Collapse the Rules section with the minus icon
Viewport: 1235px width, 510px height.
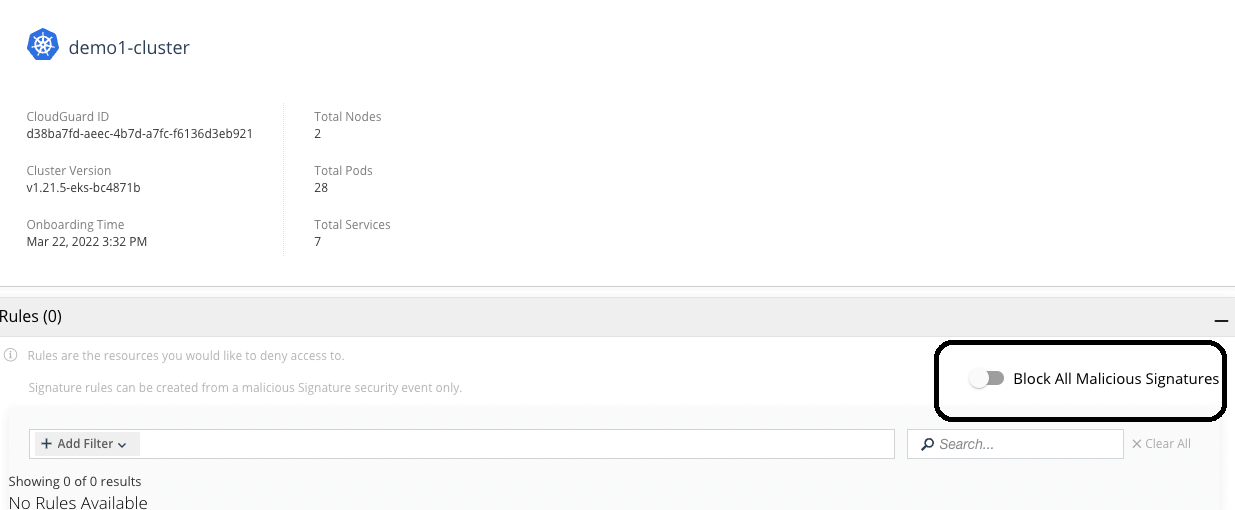tap(1220, 320)
